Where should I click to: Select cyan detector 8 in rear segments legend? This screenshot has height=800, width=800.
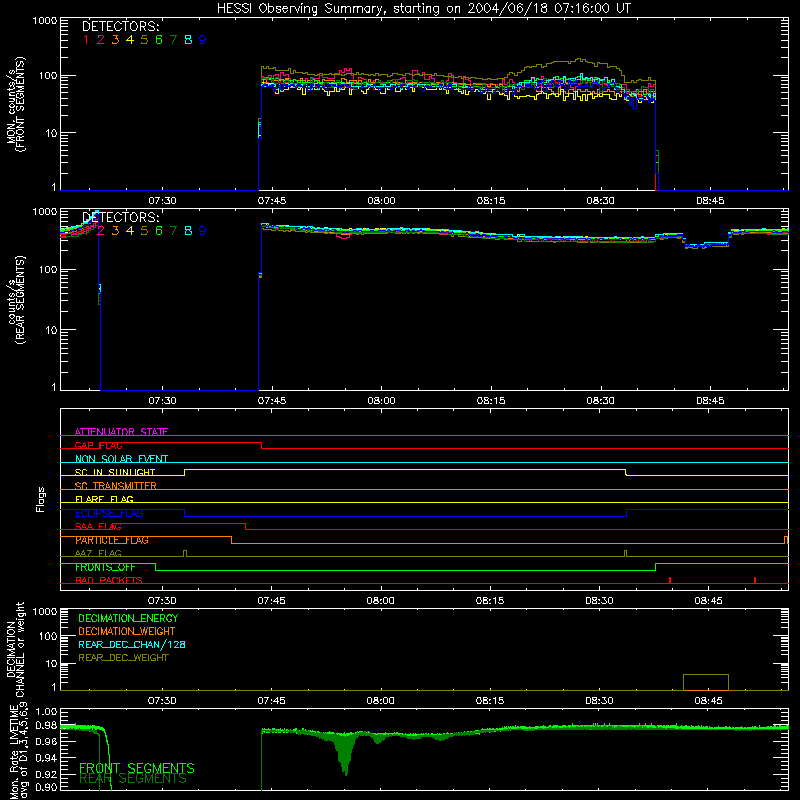(x=188, y=231)
